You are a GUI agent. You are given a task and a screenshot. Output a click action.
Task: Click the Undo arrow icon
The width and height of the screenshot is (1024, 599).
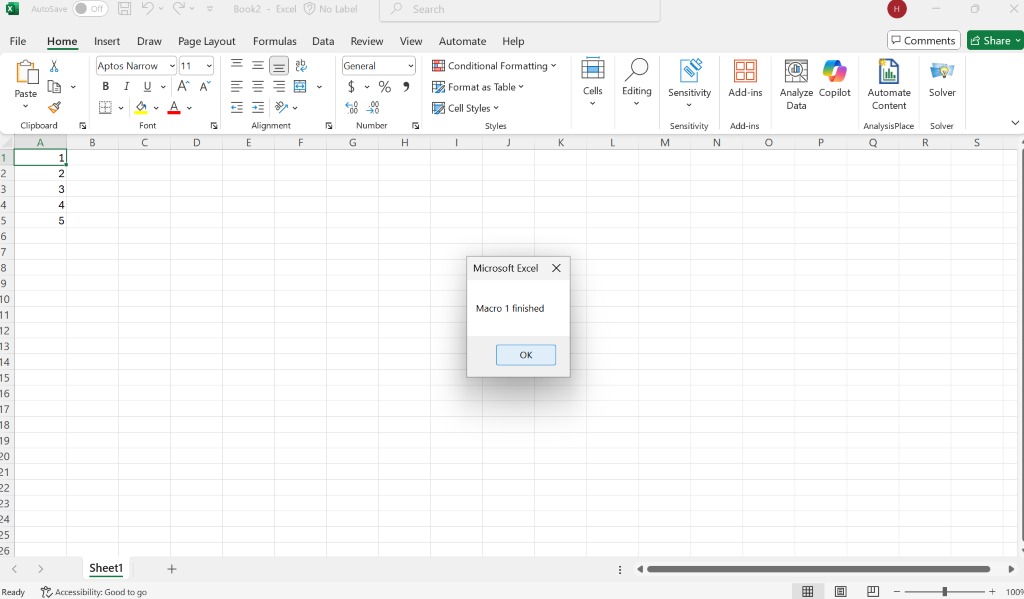coord(147,8)
